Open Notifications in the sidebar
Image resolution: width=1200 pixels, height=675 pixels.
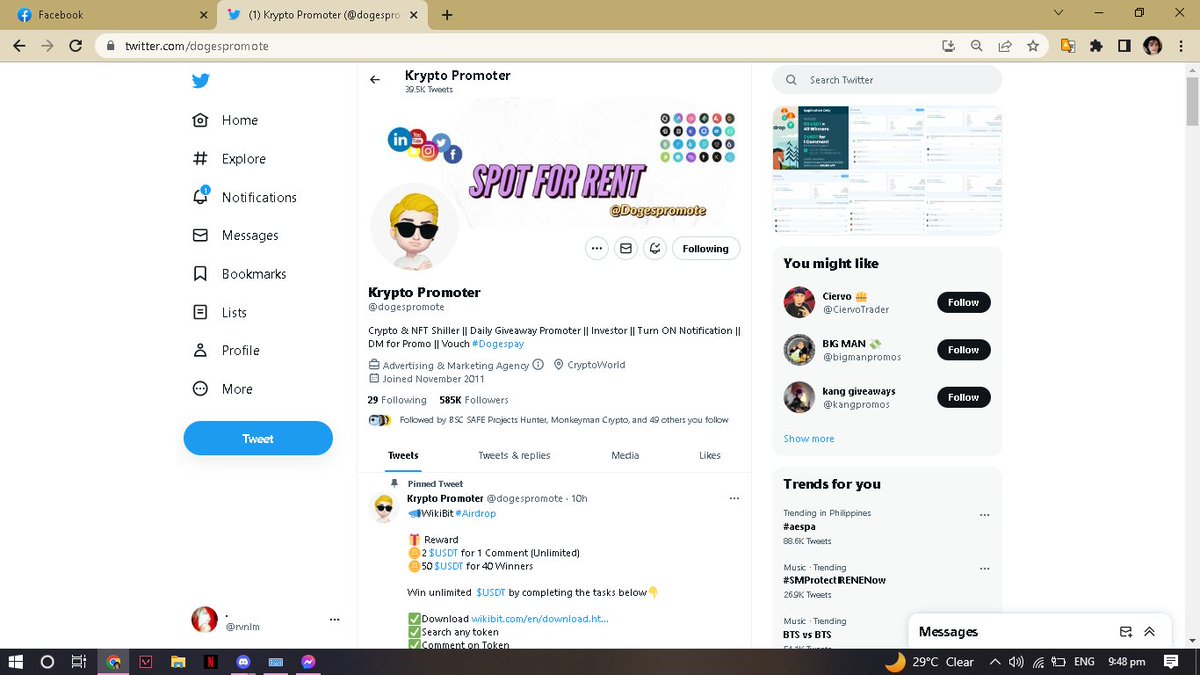tap(244, 197)
